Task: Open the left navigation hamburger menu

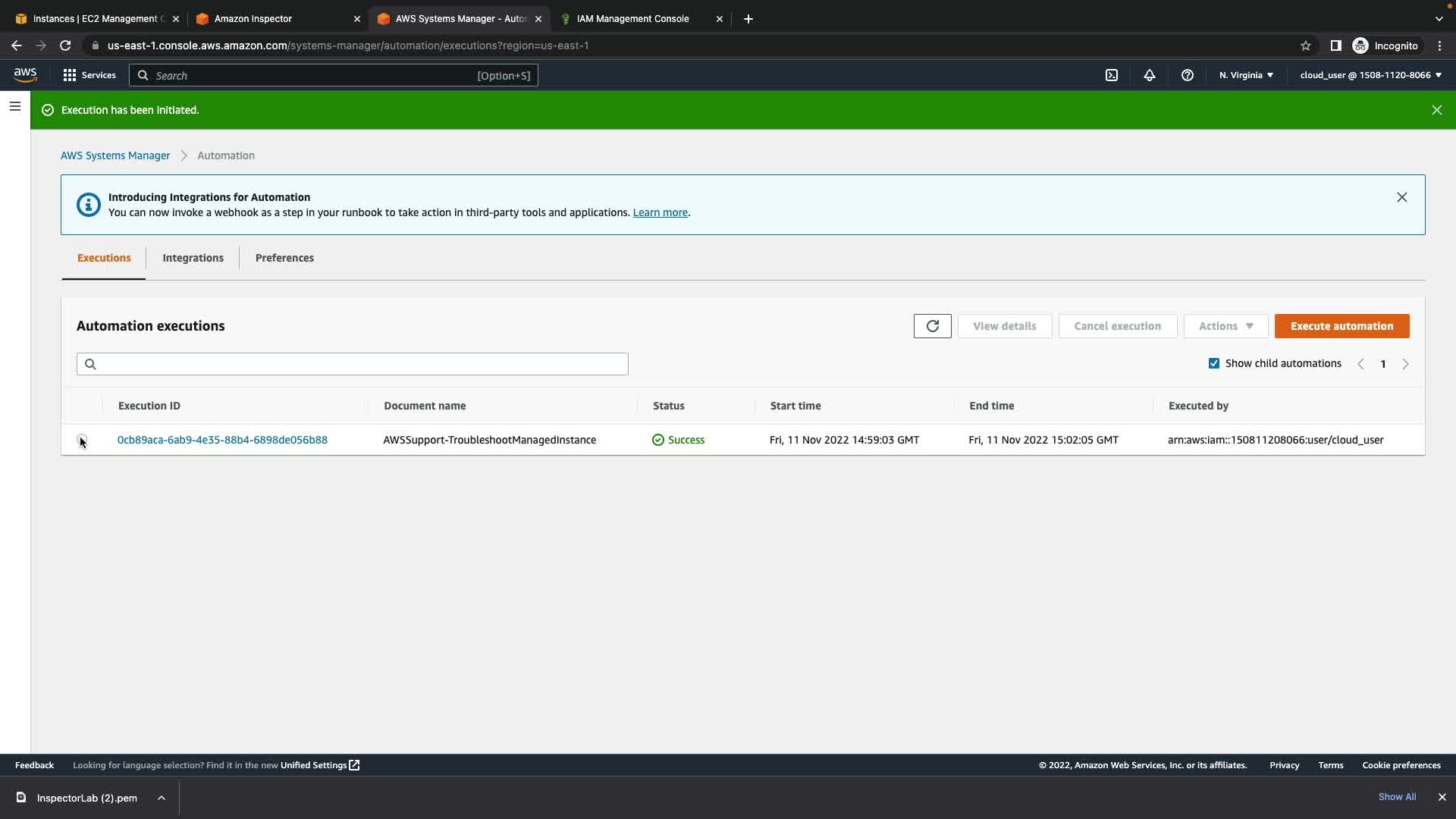Action: click(x=14, y=107)
